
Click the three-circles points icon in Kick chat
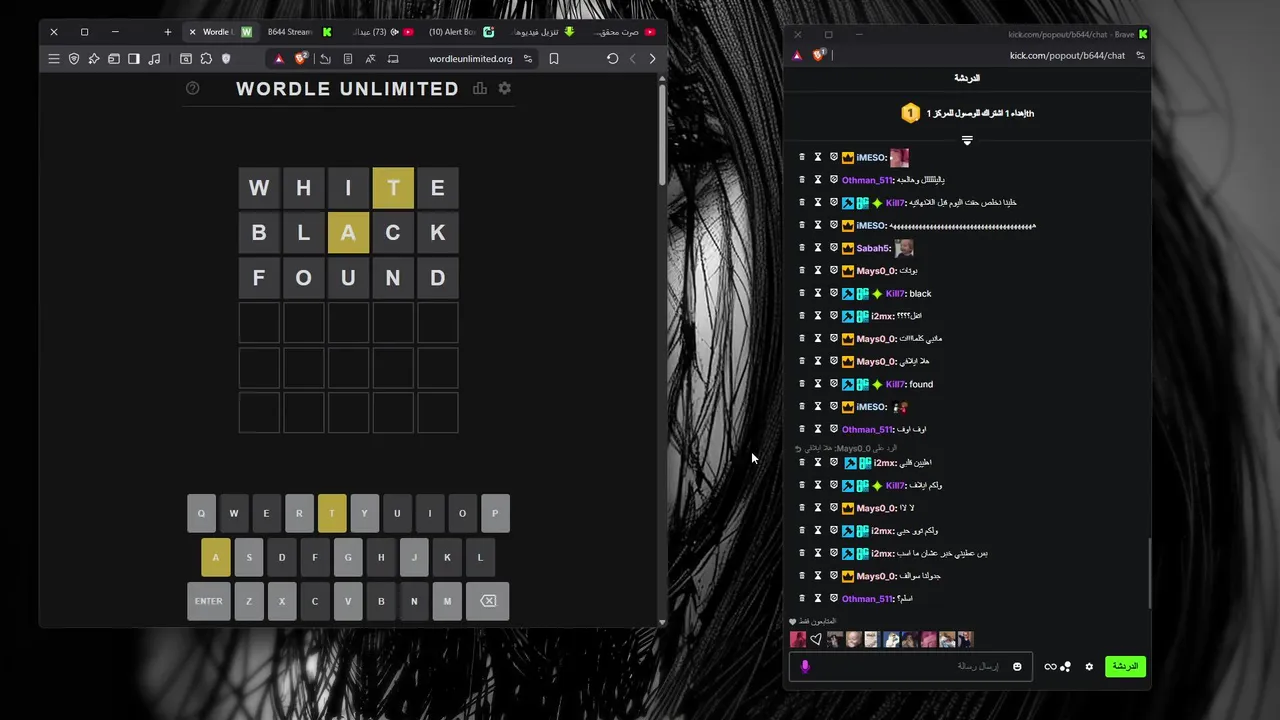coord(1065,667)
